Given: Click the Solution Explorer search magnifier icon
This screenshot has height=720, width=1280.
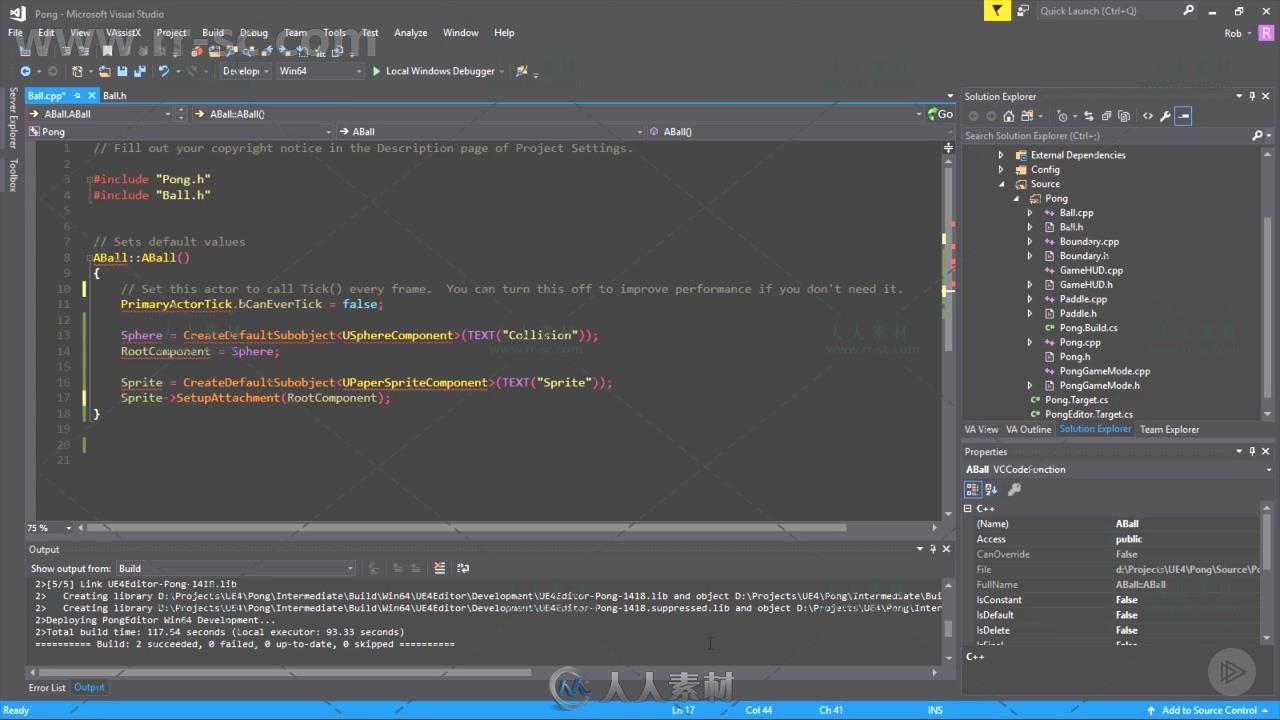Looking at the screenshot, I should pos(1257,135).
